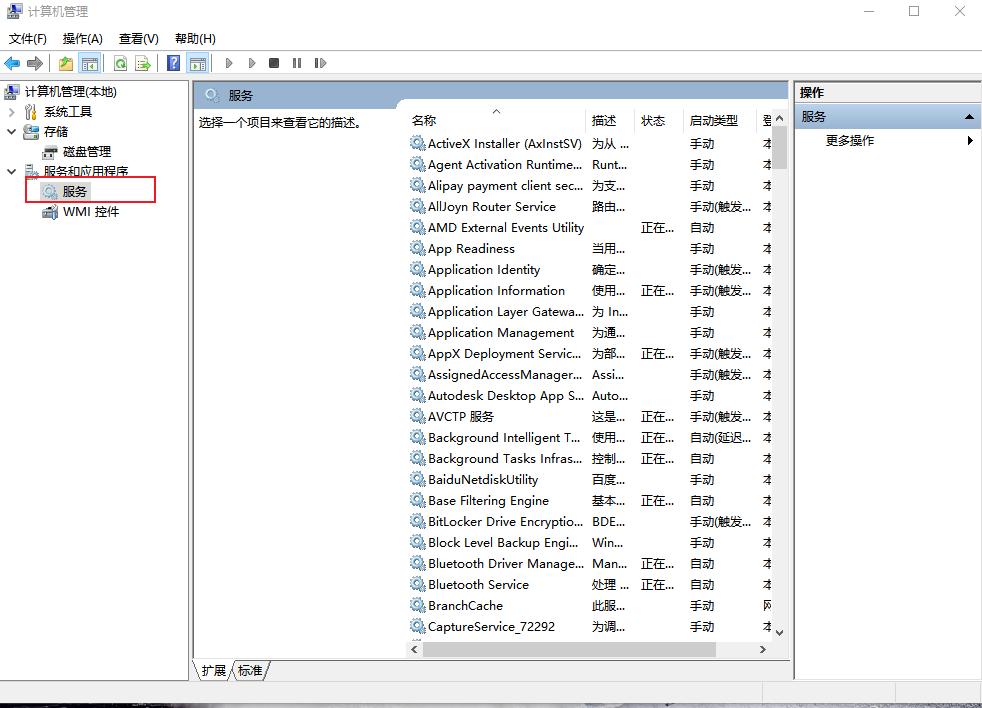Screen dimensions: 982x708
Task: Collapse the 服务和应用程序 node
Action: click(10, 170)
